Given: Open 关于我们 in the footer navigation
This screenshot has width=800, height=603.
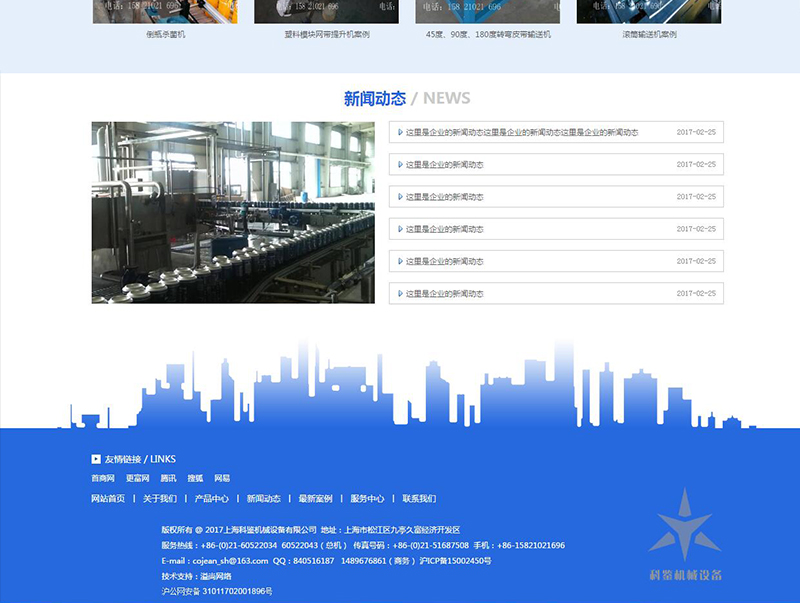Looking at the screenshot, I should tap(160, 498).
